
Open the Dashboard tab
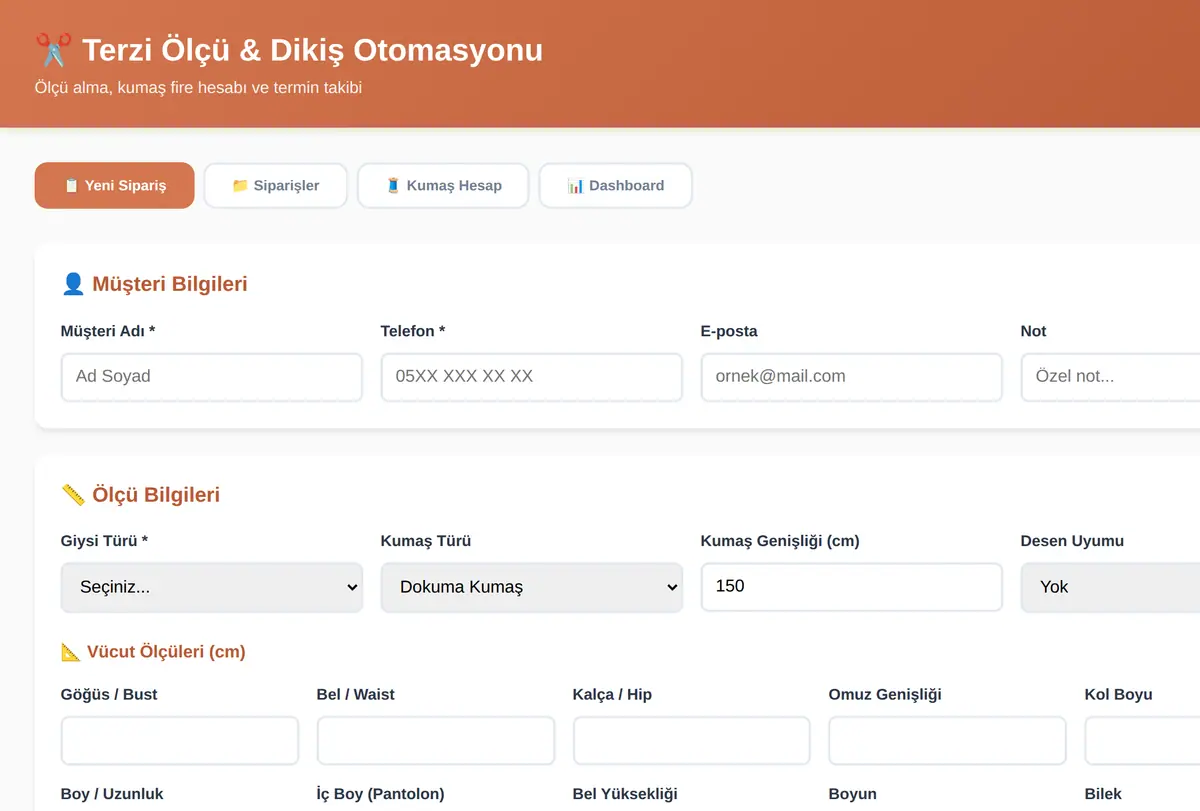[616, 186]
